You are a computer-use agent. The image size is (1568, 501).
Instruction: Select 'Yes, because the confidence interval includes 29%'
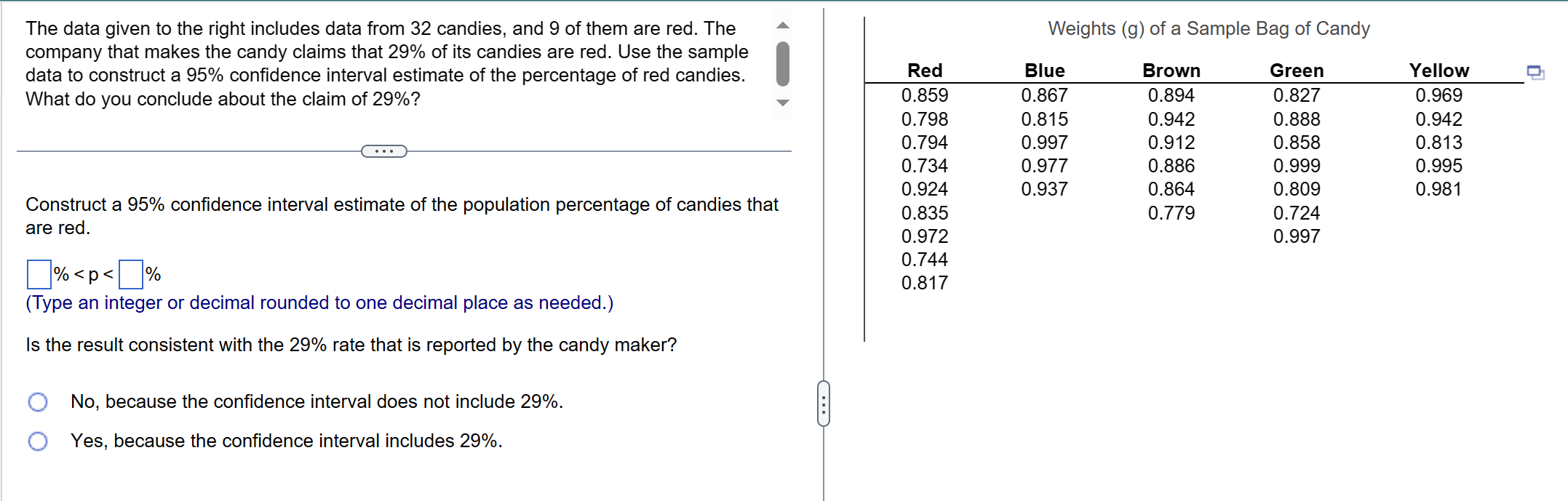(38, 441)
